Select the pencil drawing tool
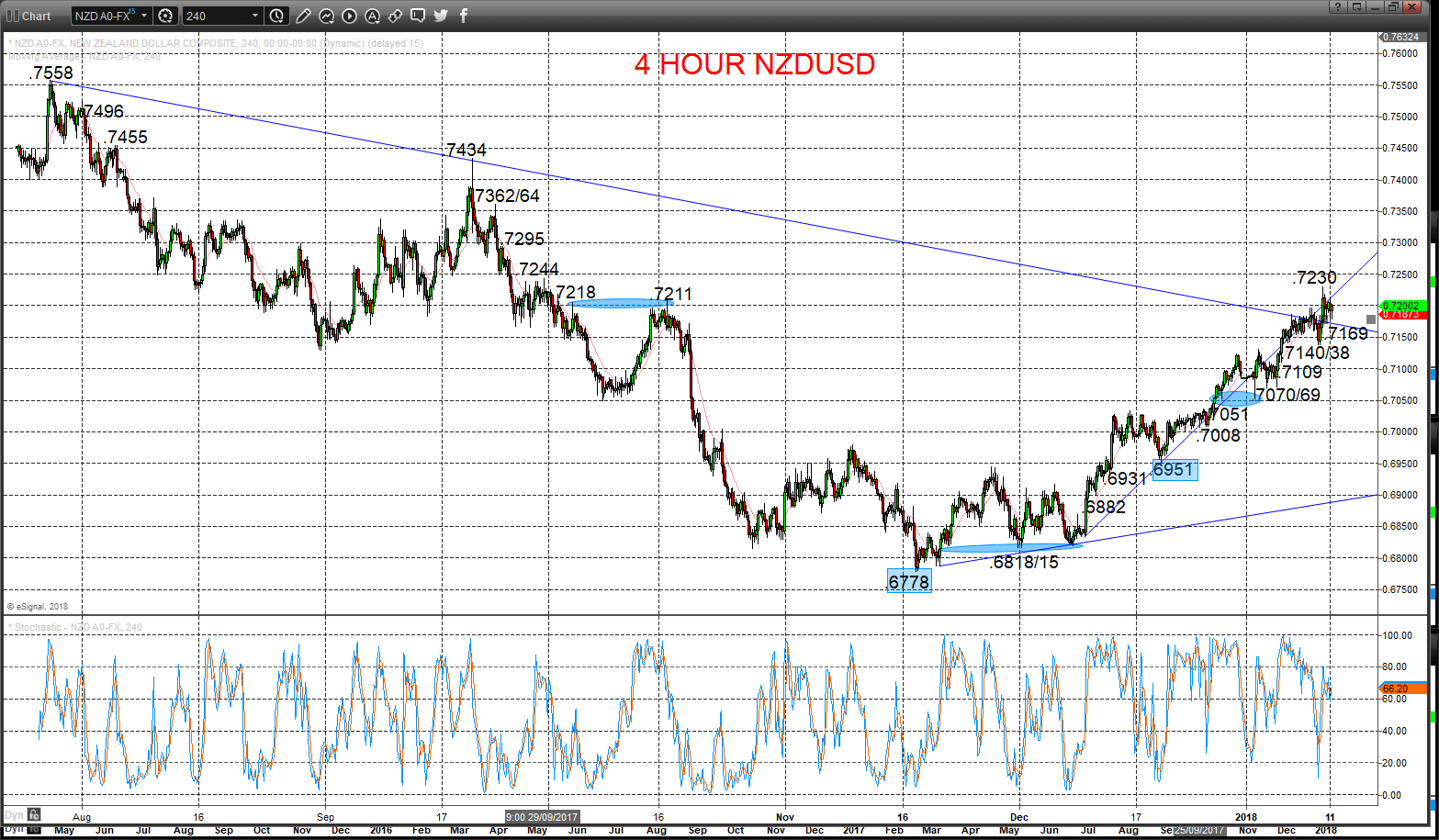1439x840 pixels. 304,16
